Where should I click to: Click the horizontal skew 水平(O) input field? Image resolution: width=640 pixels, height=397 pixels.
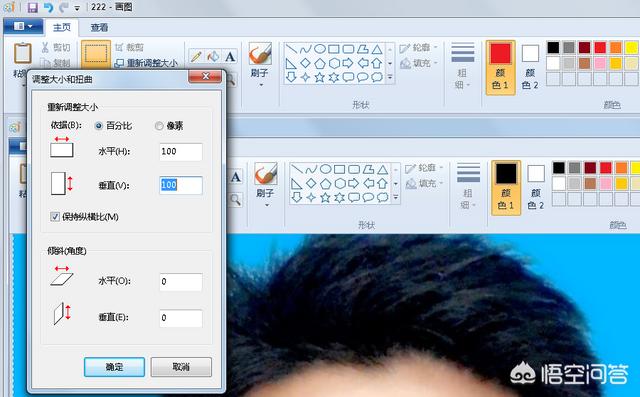(181, 282)
